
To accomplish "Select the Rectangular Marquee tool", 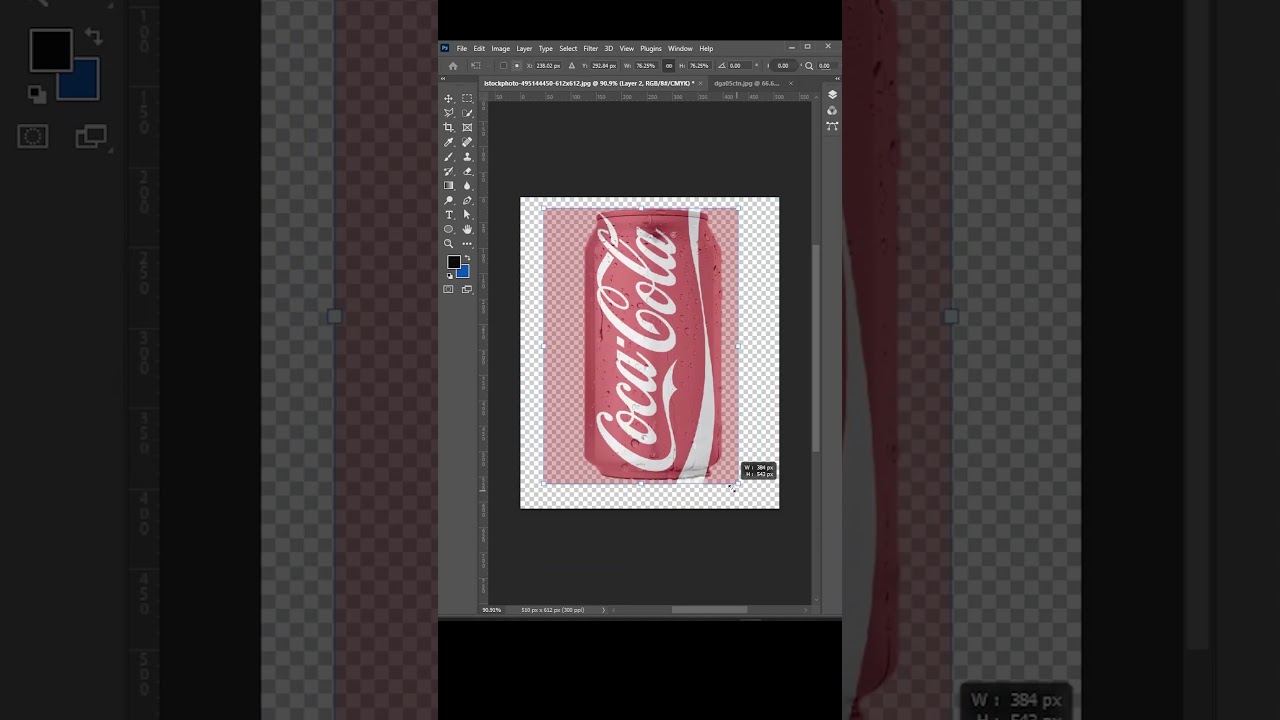I will (x=467, y=98).
